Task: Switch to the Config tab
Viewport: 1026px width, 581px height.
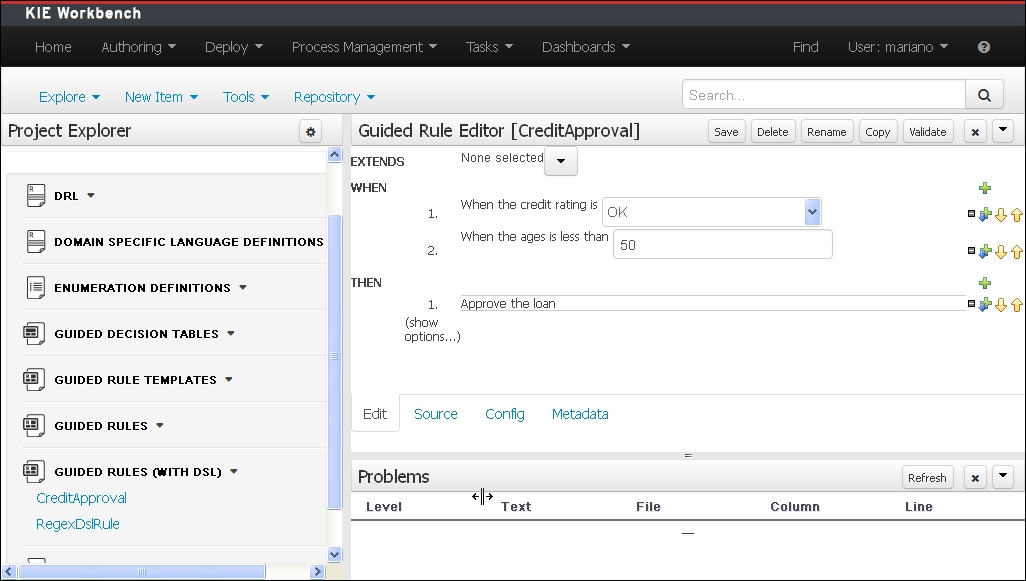Action: [x=504, y=414]
